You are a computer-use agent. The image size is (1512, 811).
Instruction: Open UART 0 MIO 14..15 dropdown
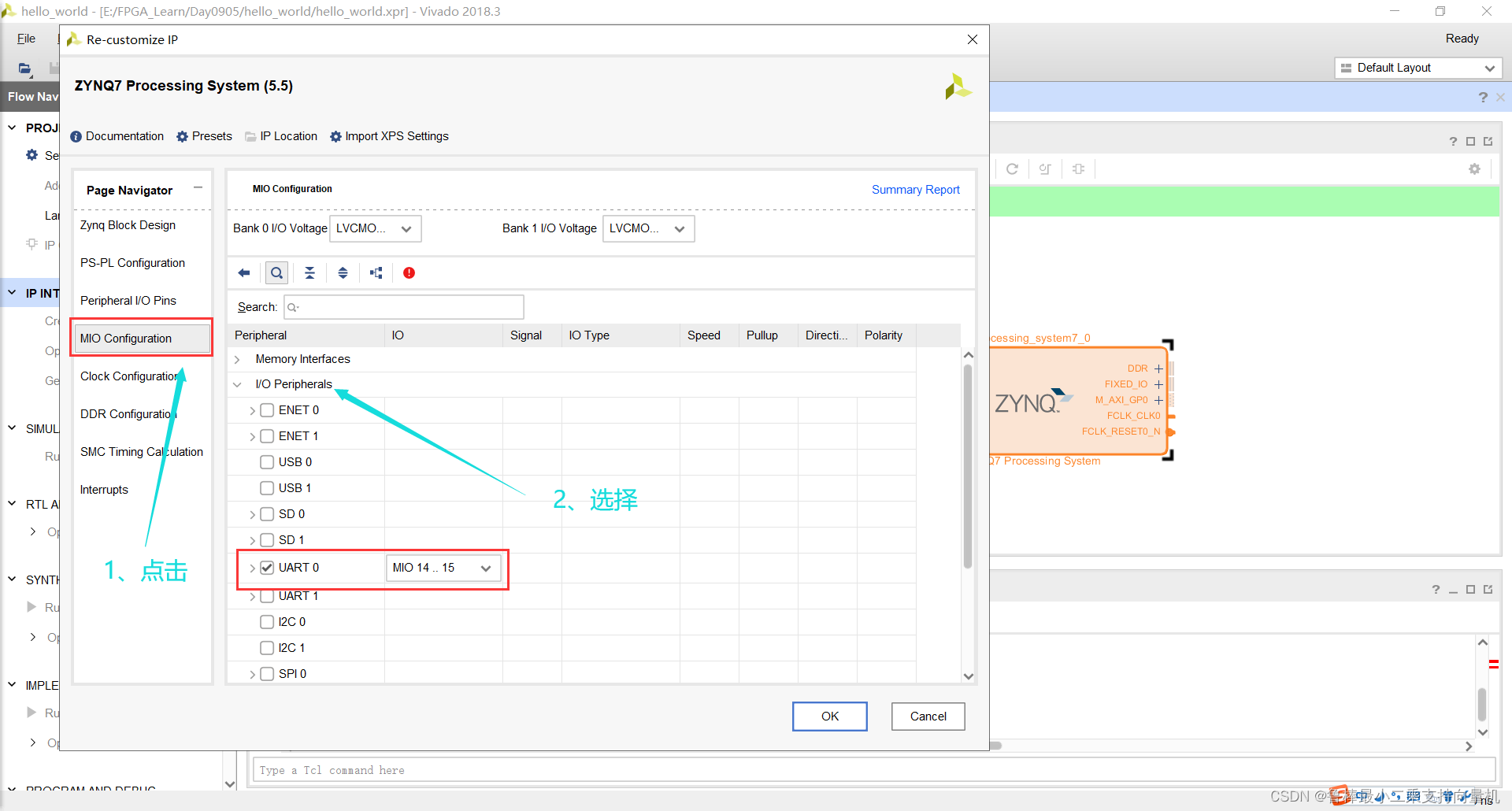tap(443, 568)
